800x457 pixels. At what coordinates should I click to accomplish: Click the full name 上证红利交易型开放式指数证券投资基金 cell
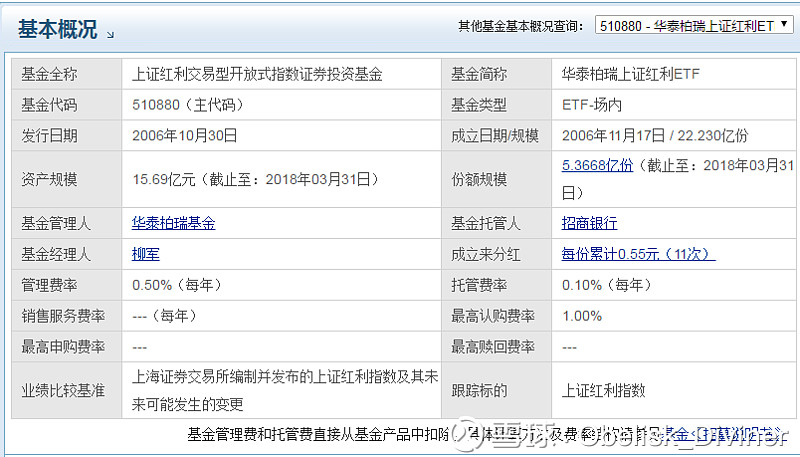point(257,74)
